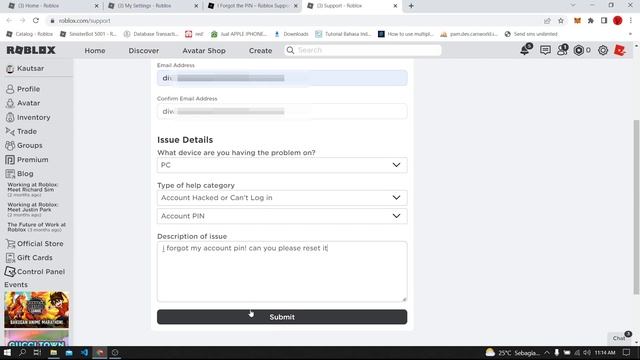The image size is (640, 360).
Task: Open Gift Cards in sidebar
Action: [x=29, y=258]
